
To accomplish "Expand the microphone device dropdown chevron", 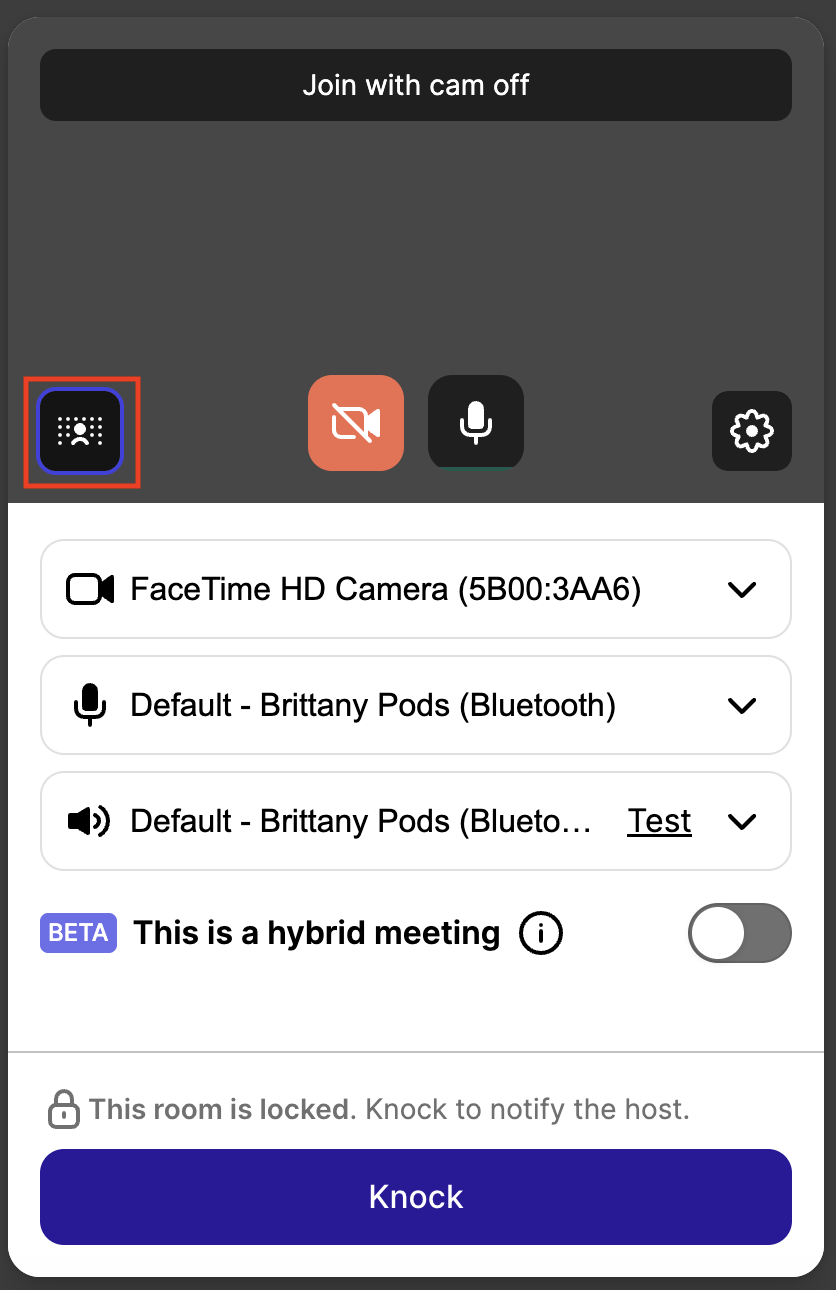I will tap(741, 705).
